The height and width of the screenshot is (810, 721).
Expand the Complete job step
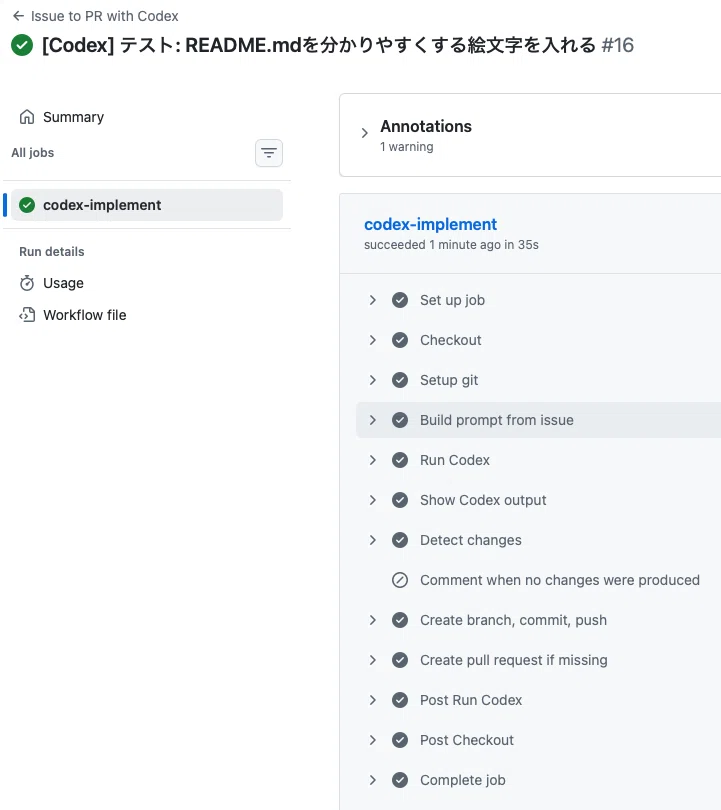(372, 780)
